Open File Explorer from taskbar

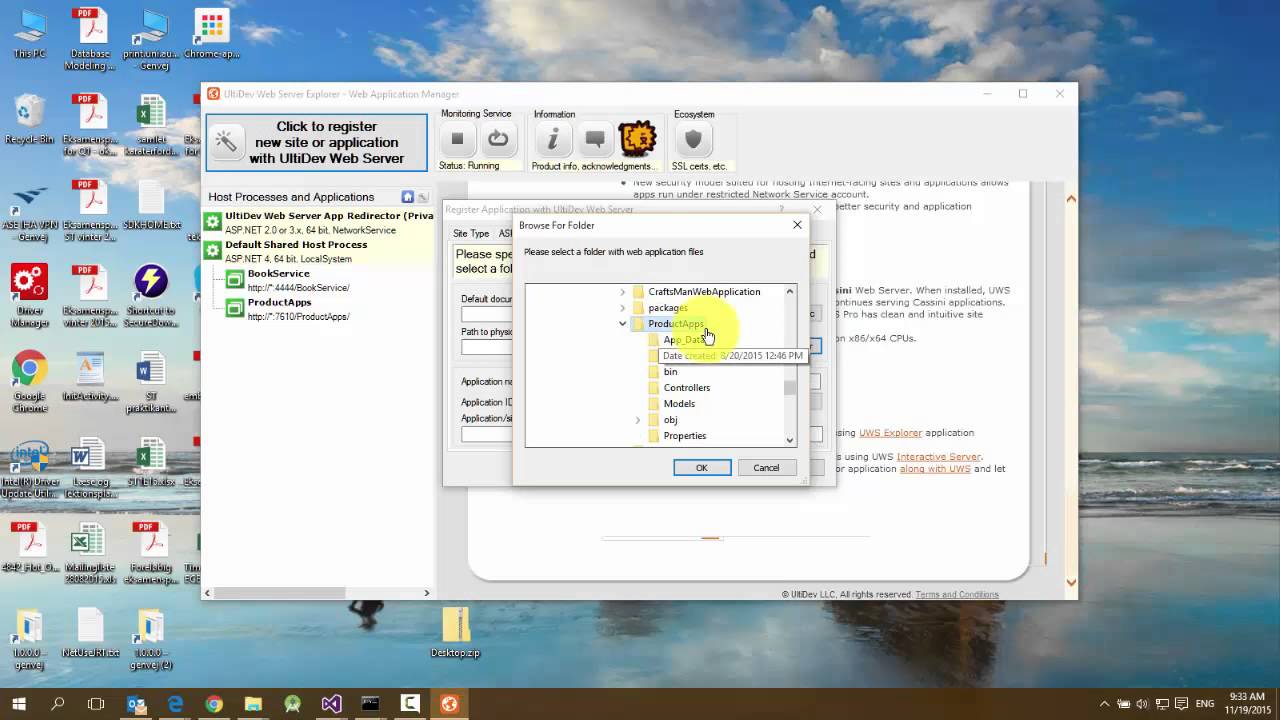click(x=253, y=704)
